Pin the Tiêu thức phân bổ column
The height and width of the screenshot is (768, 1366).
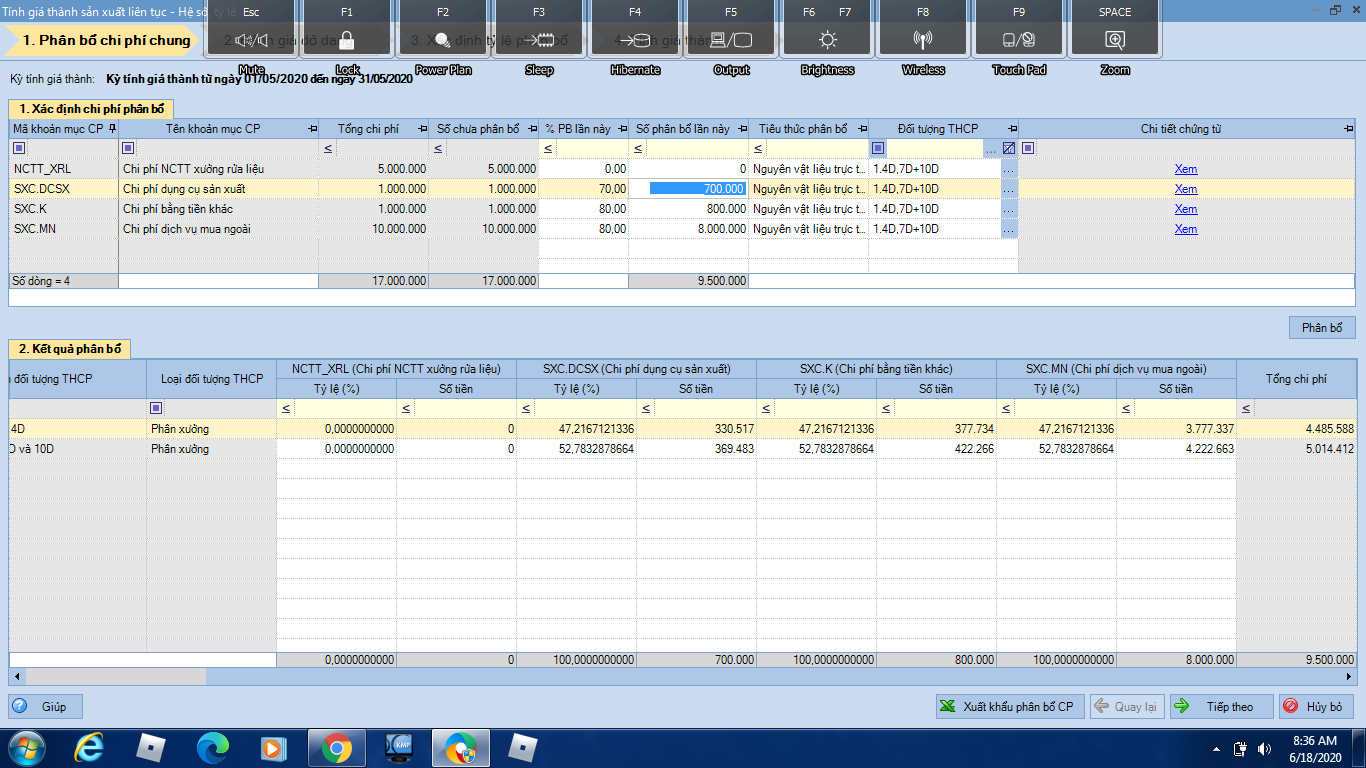860,129
